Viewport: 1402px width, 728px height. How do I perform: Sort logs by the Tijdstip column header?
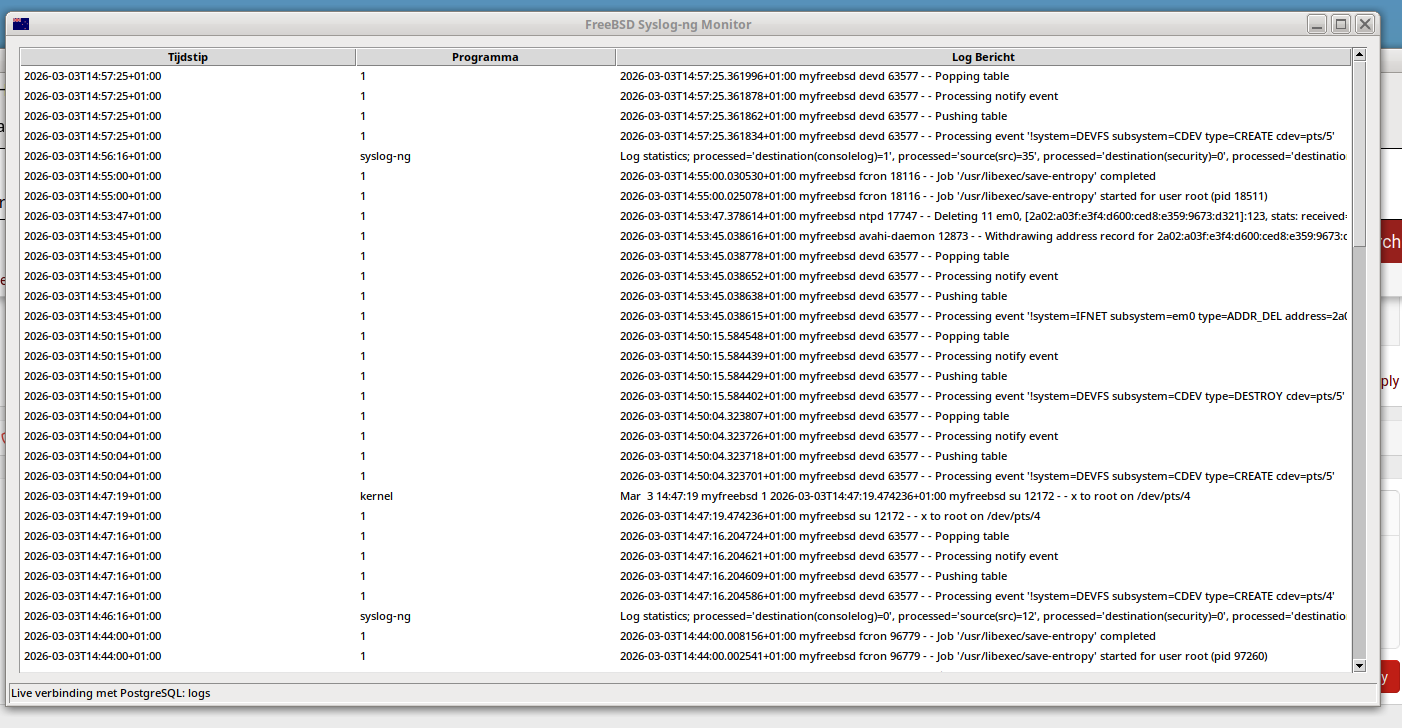coord(188,57)
